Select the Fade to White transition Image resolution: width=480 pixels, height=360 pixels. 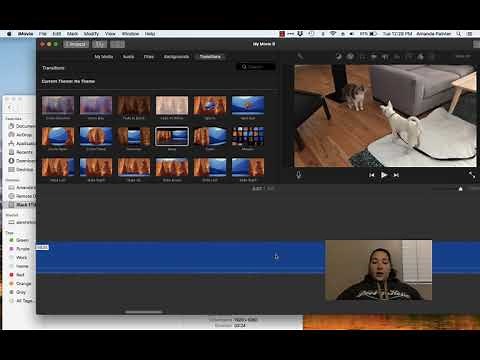coord(172,105)
